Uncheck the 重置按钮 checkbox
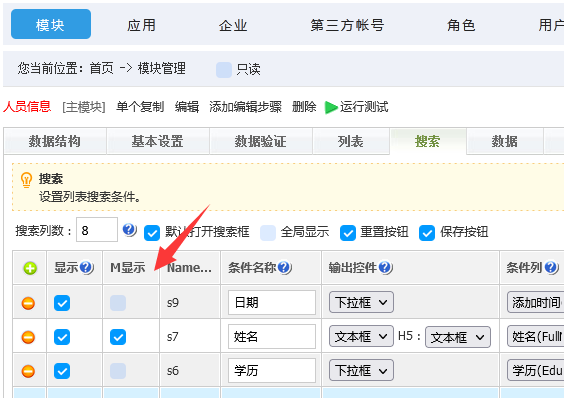 [348, 233]
